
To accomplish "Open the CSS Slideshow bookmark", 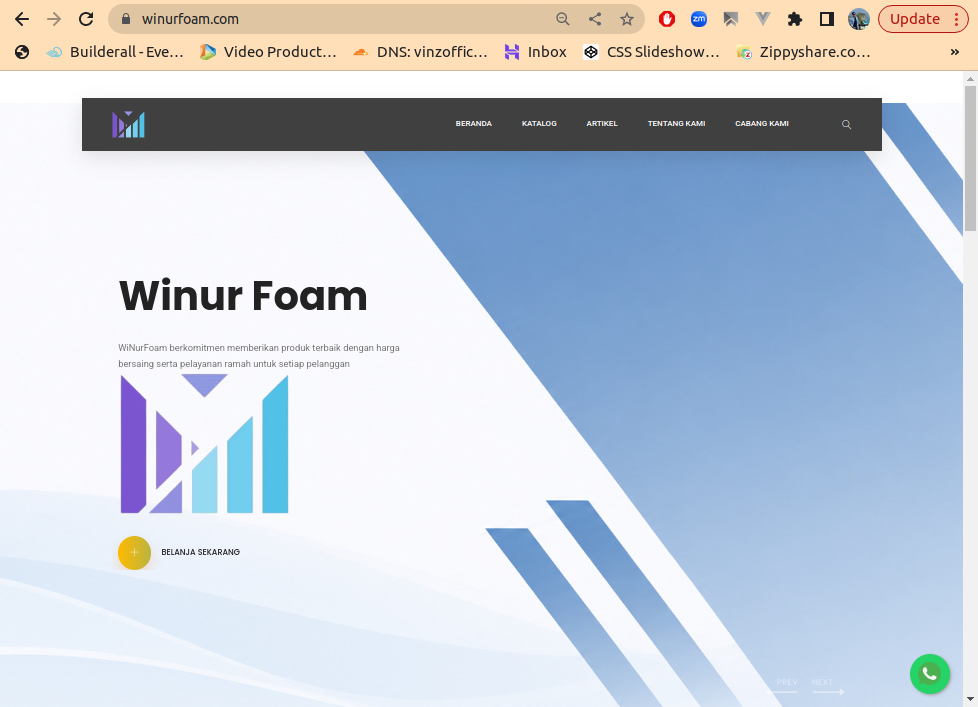I will point(651,52).
